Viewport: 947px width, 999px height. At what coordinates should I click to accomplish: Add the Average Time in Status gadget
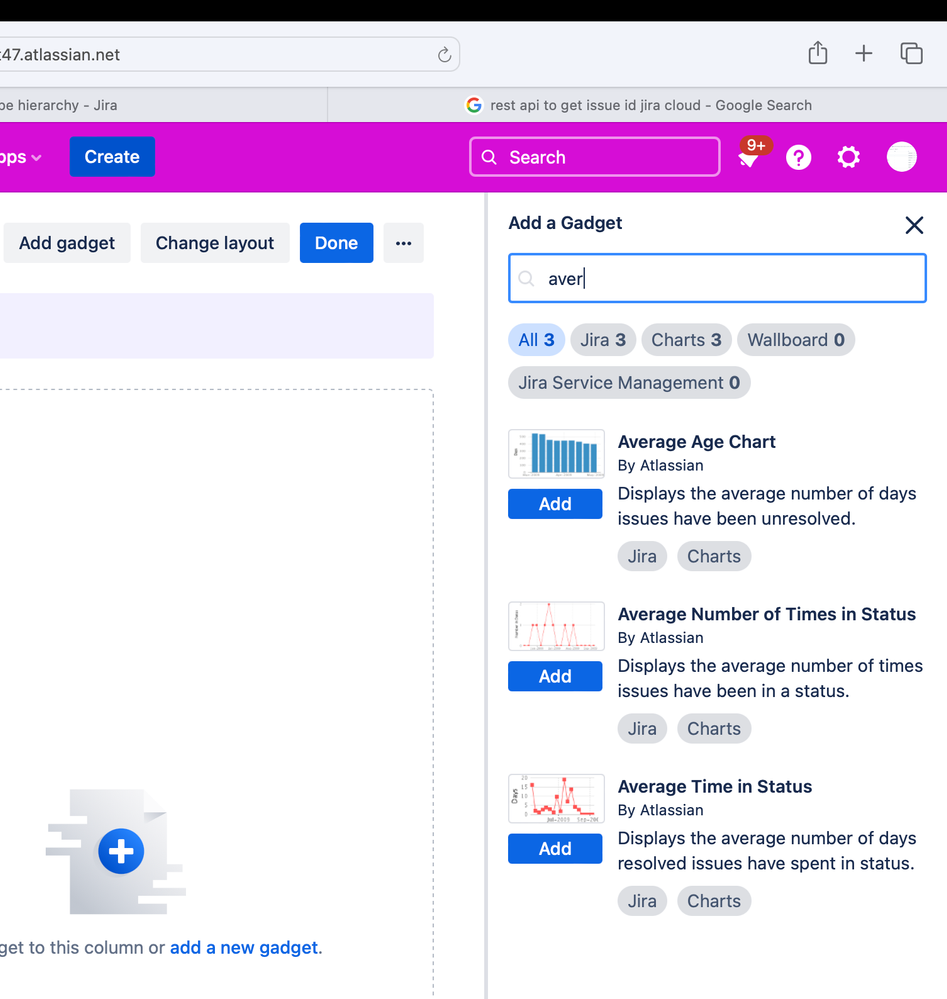[555, 849]
